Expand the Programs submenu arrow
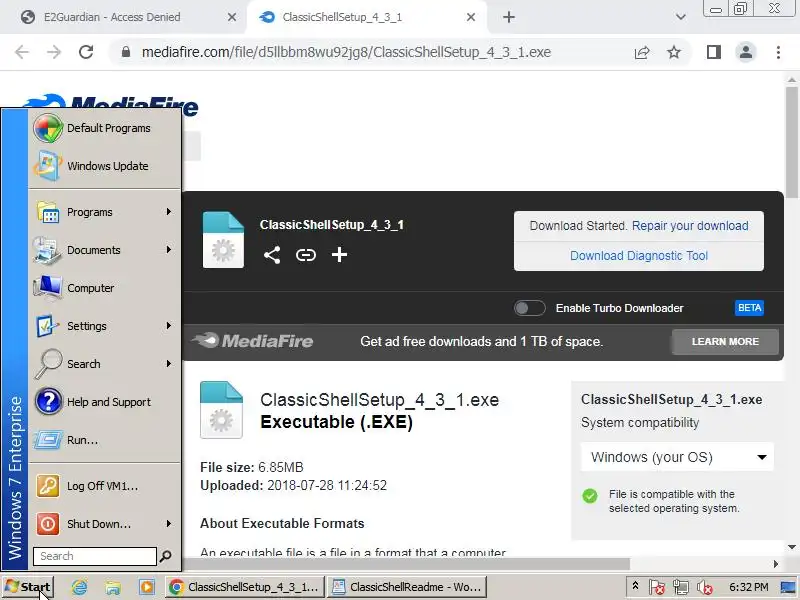Screen dimensions: 800x600 pos(168,212)
